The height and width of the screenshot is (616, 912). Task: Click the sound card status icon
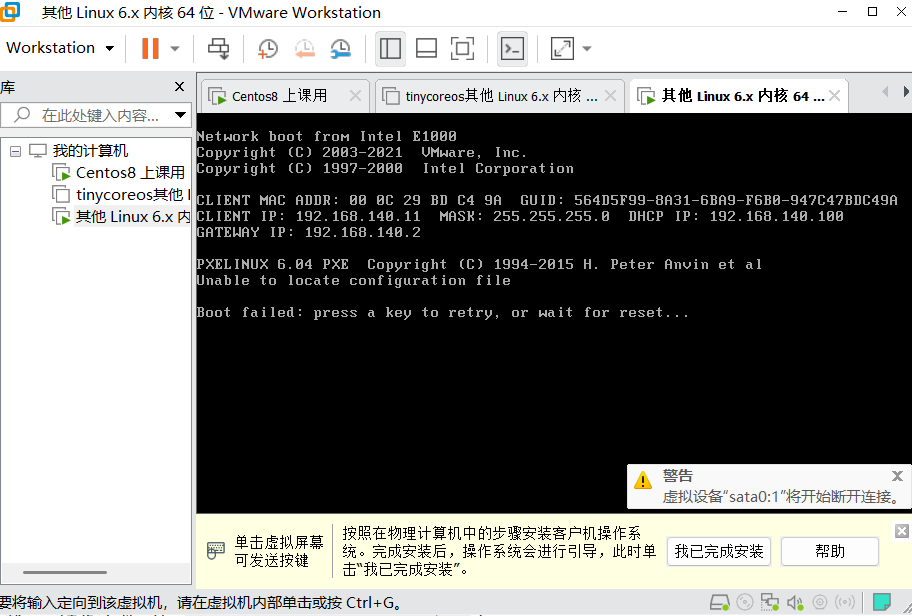[x=795, y=603]
